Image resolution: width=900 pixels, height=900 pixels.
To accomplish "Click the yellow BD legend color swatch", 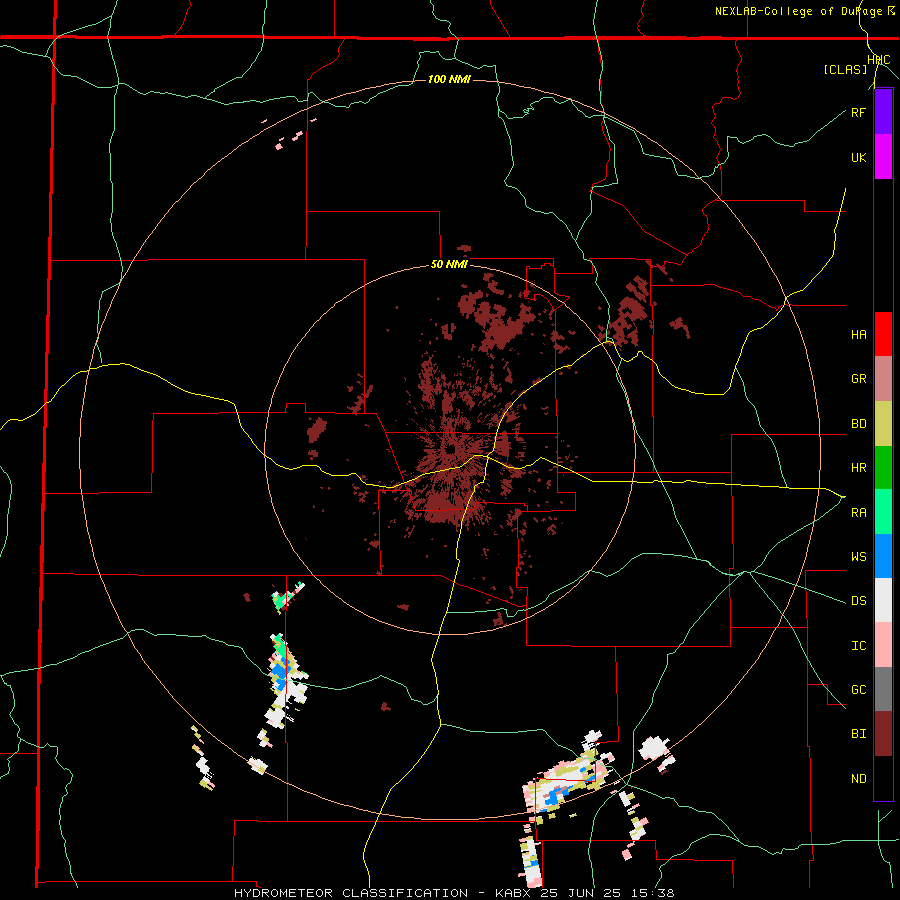I will [x=883, y=424].
